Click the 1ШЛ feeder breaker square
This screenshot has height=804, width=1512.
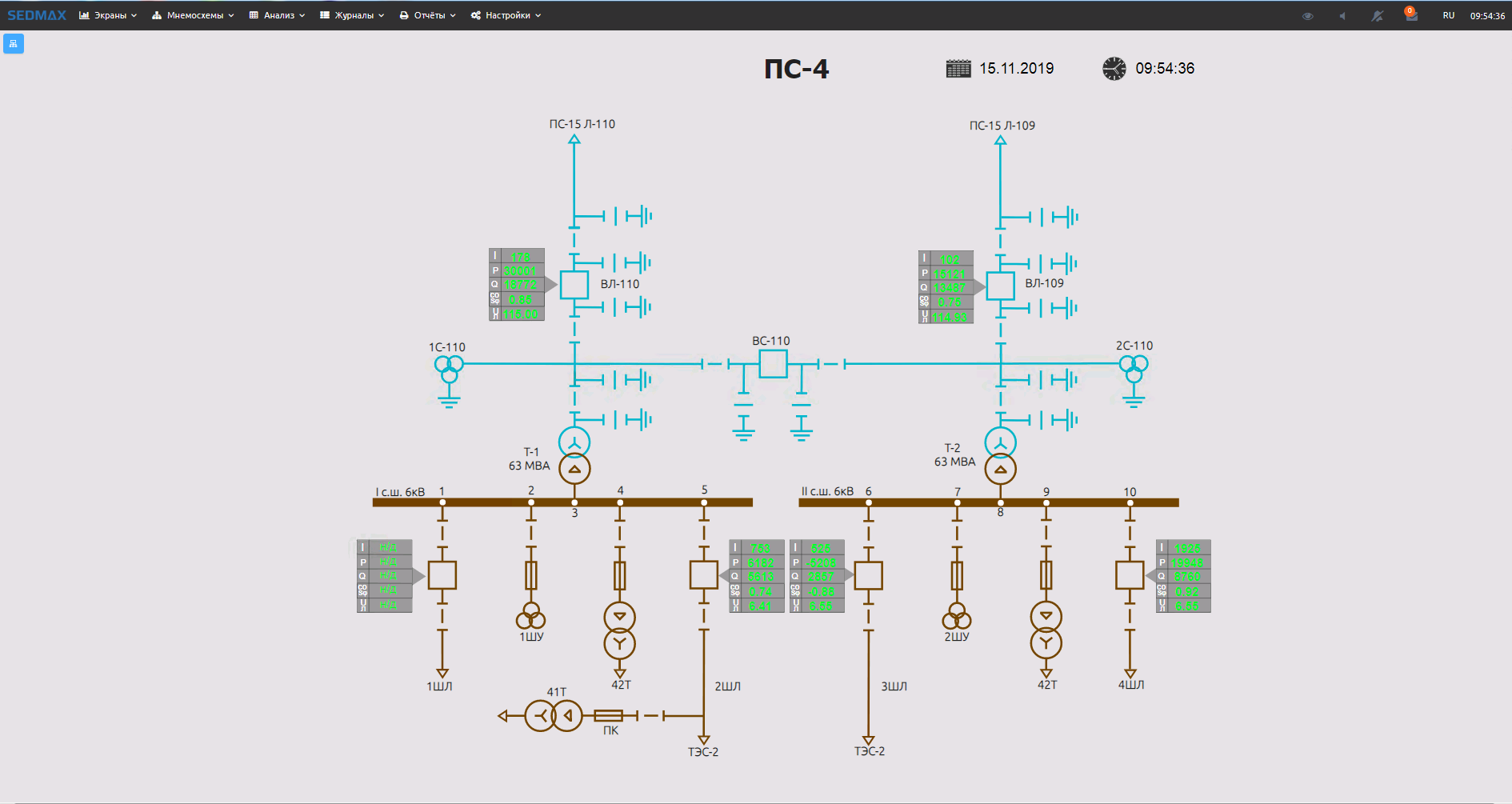coord(442,575)
